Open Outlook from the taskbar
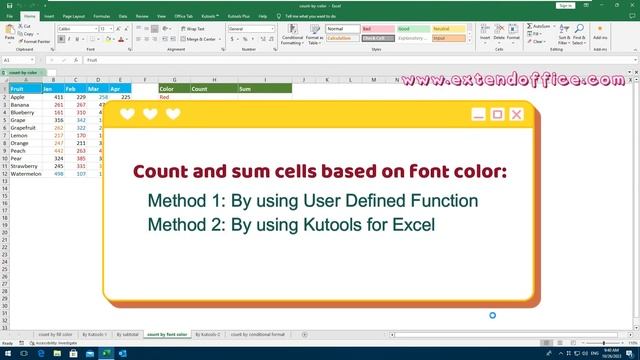This screenshot has width=640, height=360. coord(122,353)
